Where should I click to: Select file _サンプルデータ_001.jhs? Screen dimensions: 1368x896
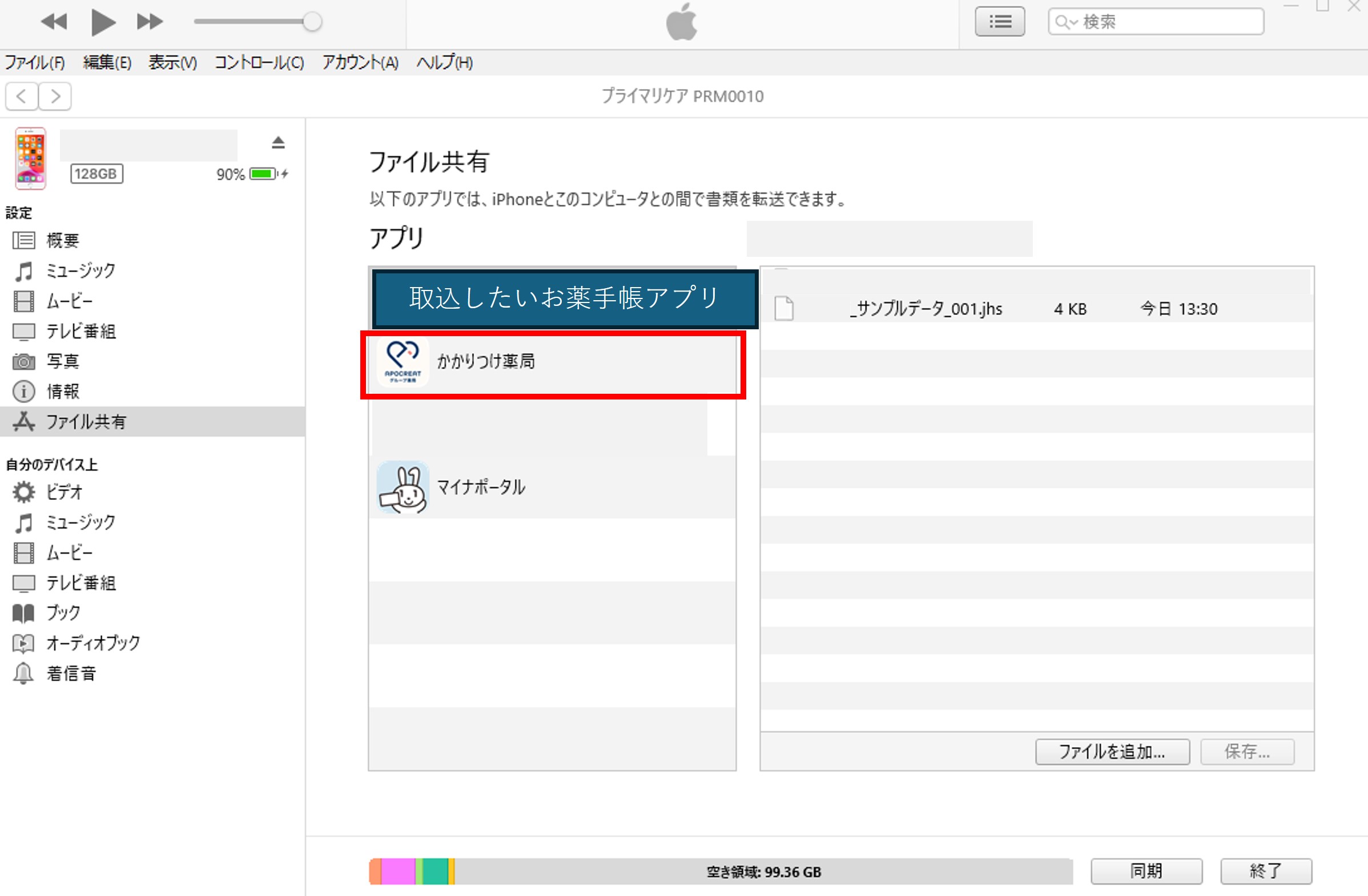coord(926,309)
